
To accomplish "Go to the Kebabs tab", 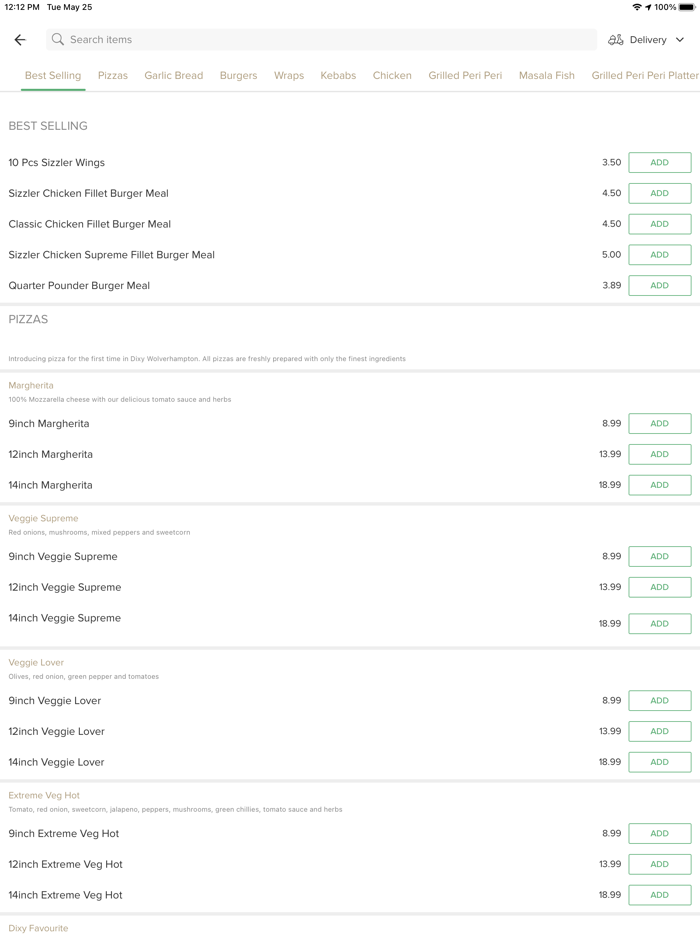I will (x=338, y=75).
